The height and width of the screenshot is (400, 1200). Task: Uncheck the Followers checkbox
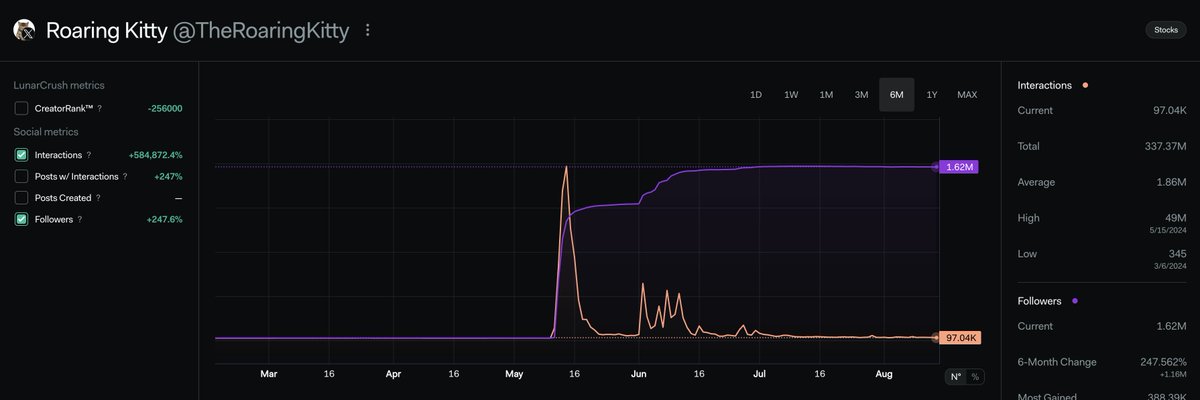[21, 219]
